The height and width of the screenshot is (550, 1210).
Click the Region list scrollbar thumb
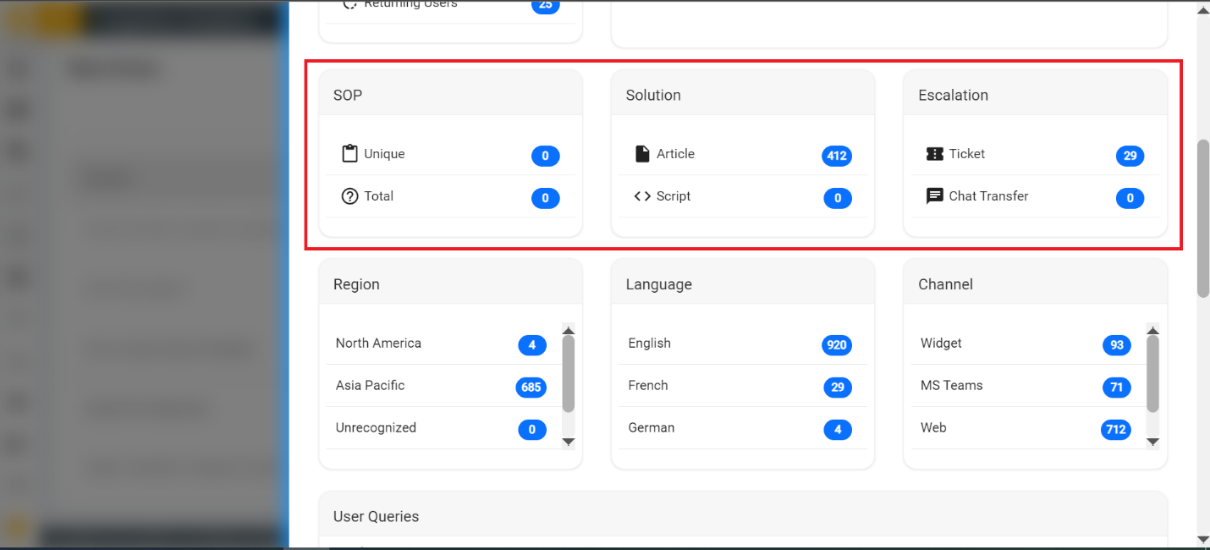click(x=568, y=374)
